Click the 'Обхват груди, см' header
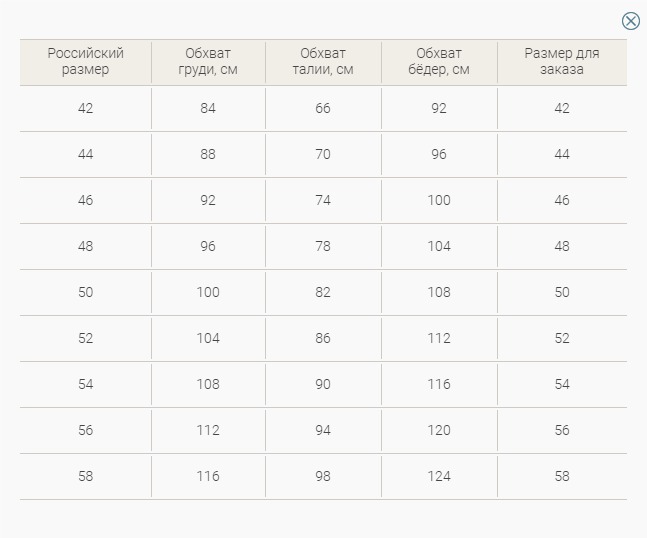647x538 pixels. coord(208,62)
